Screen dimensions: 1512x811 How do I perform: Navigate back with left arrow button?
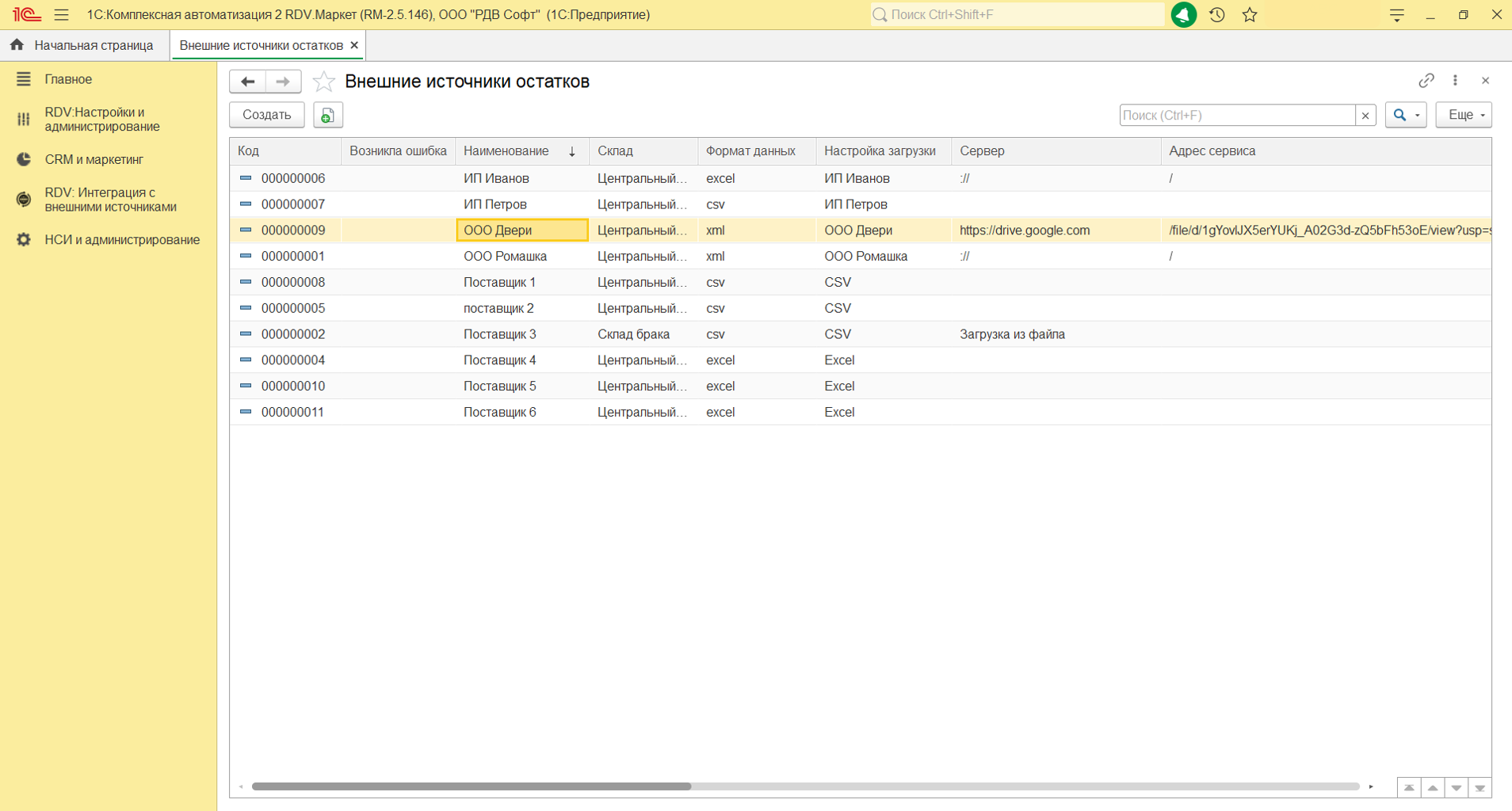pyautogui.click(x=247, y=82)
